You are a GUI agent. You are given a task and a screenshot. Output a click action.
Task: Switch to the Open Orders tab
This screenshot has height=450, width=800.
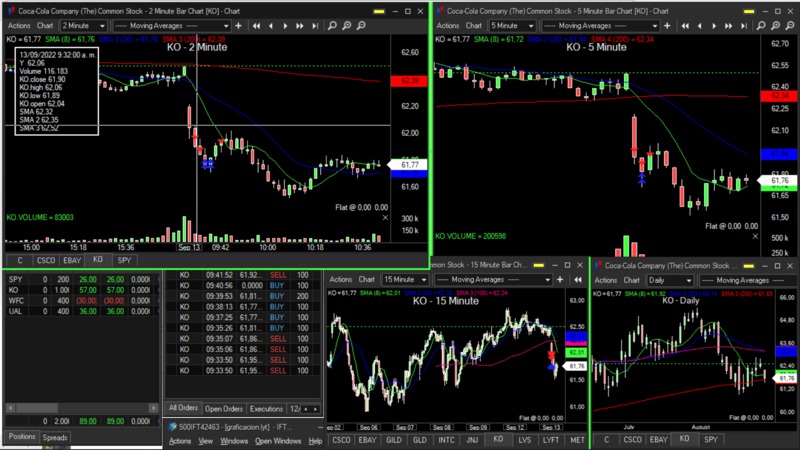point(224,409)
